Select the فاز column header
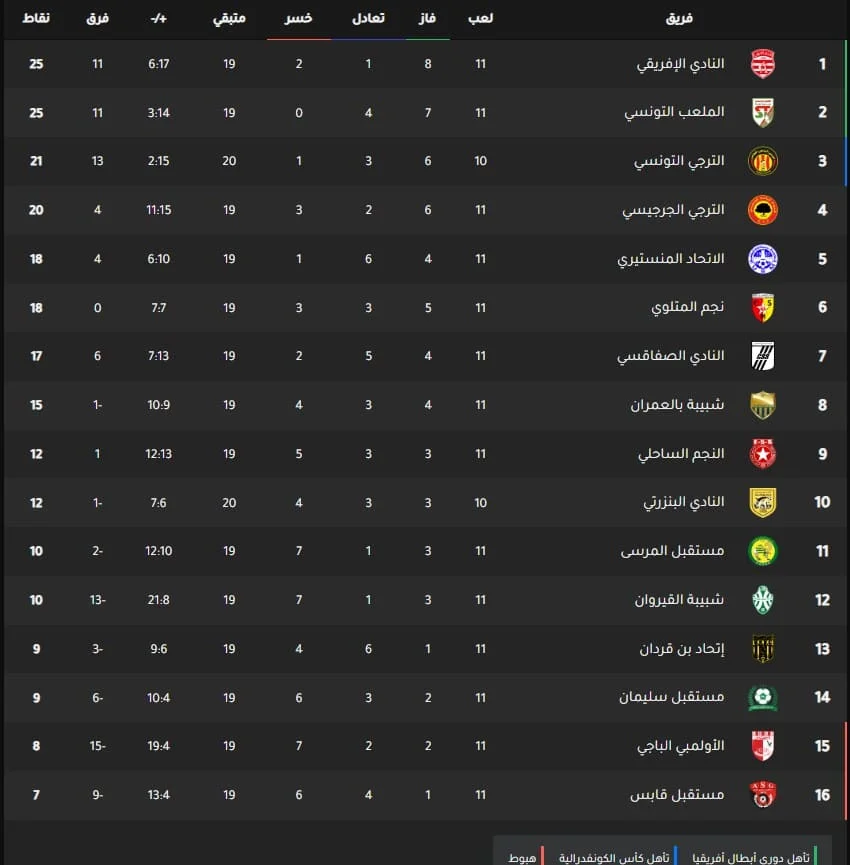850x865 pixels. [x=427, y=19]
